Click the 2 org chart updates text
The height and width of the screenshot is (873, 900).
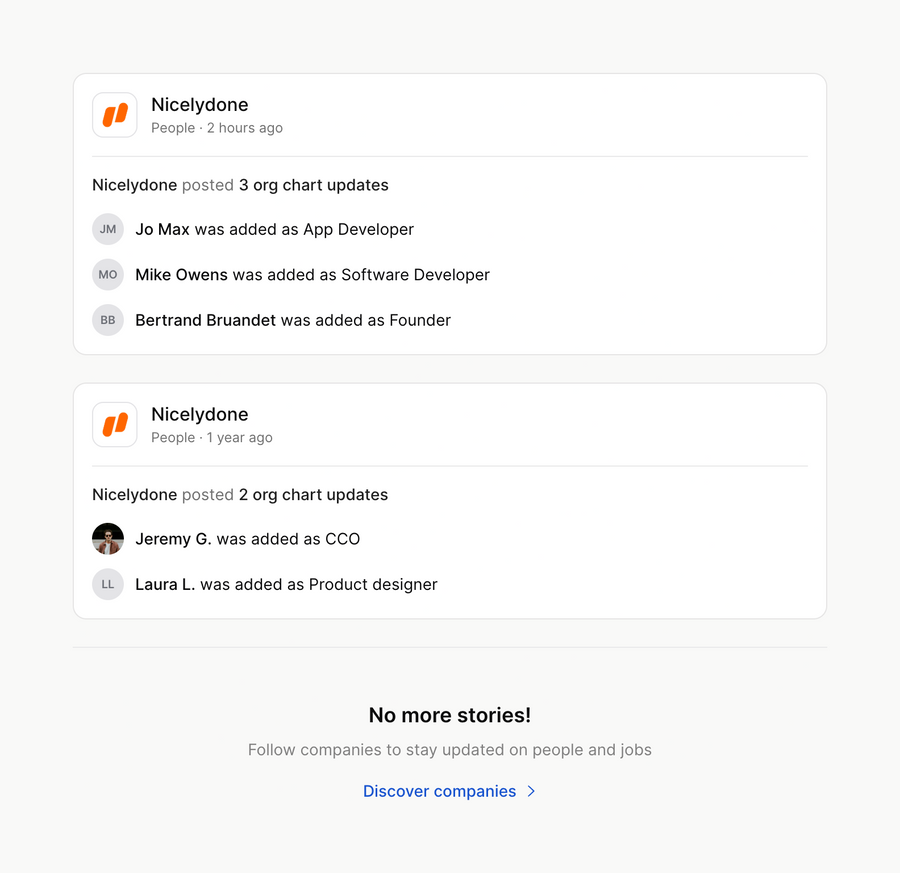click(313, 494)
